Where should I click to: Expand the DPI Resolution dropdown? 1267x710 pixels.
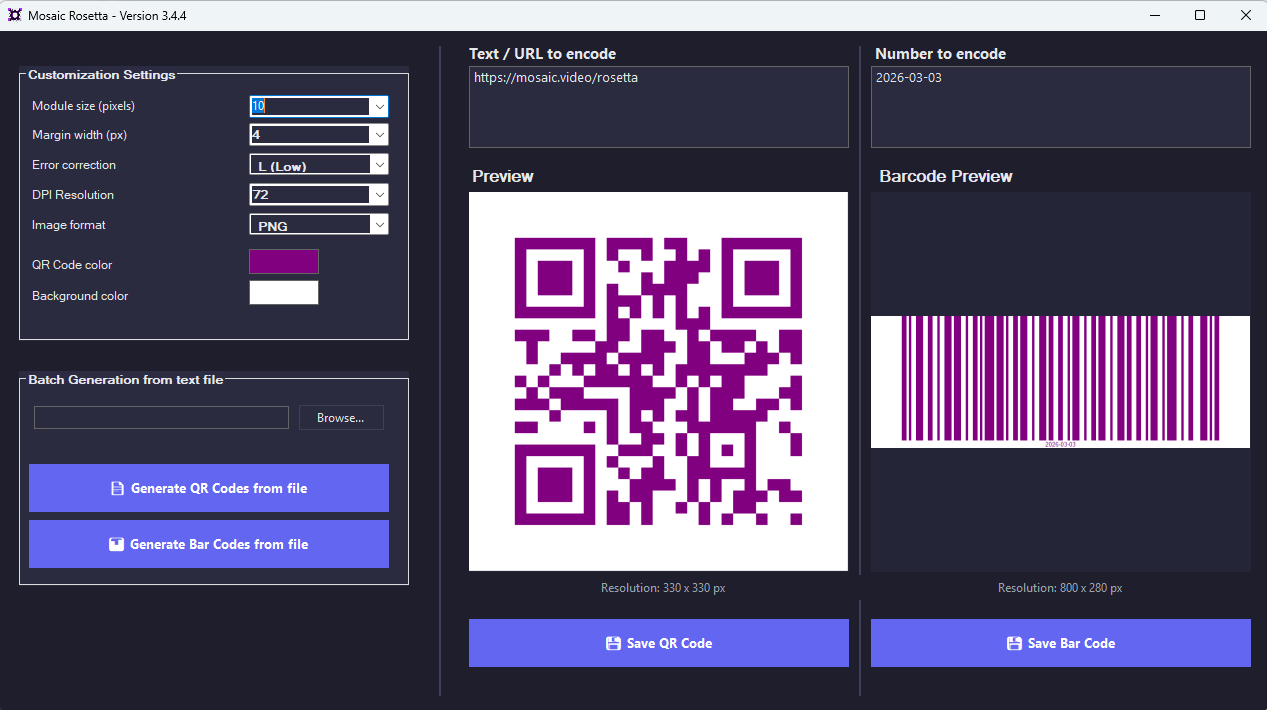[379, 195]
